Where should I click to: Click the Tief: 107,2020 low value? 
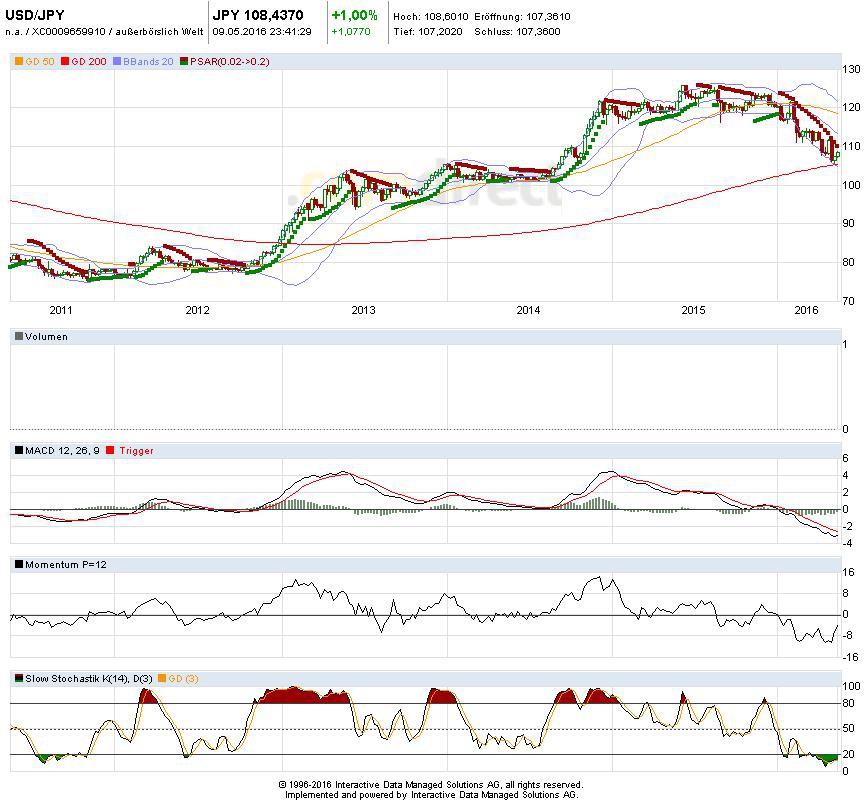(x=430, y=31)
